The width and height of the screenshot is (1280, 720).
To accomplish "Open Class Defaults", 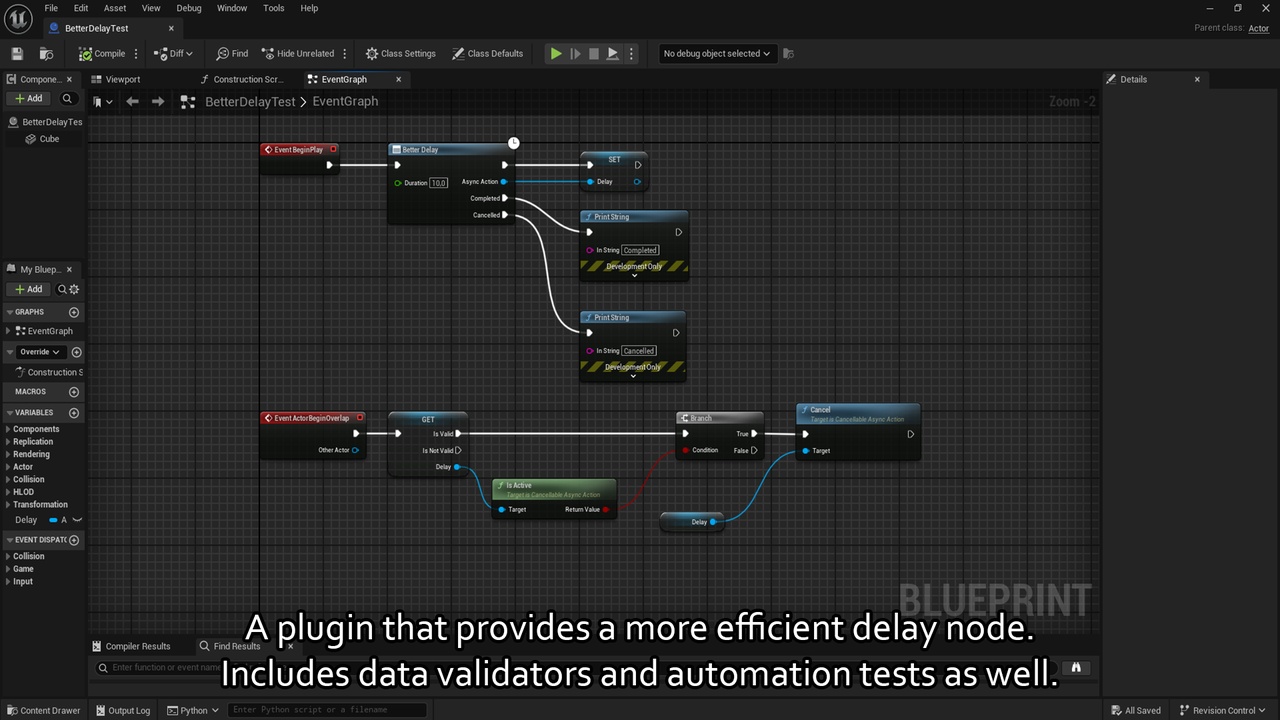I will coord(488,54).
